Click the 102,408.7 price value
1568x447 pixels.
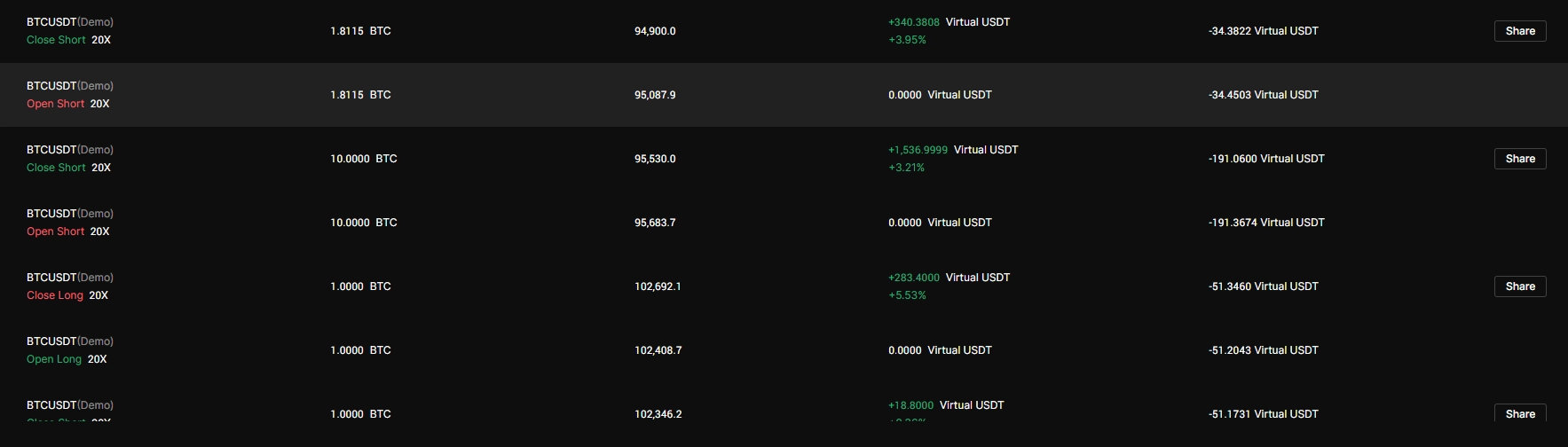658,350
